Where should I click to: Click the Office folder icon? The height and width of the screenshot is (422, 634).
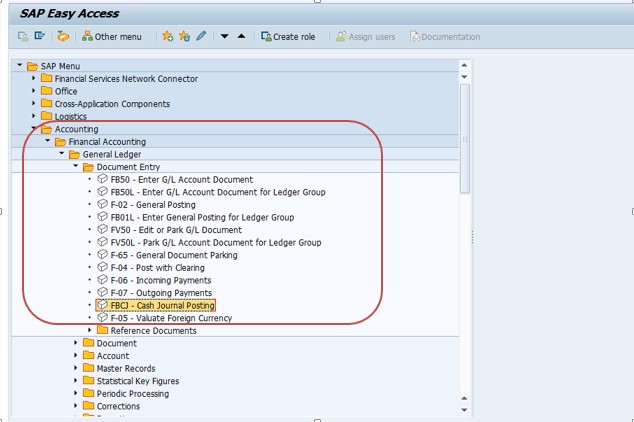click(46, 90)
